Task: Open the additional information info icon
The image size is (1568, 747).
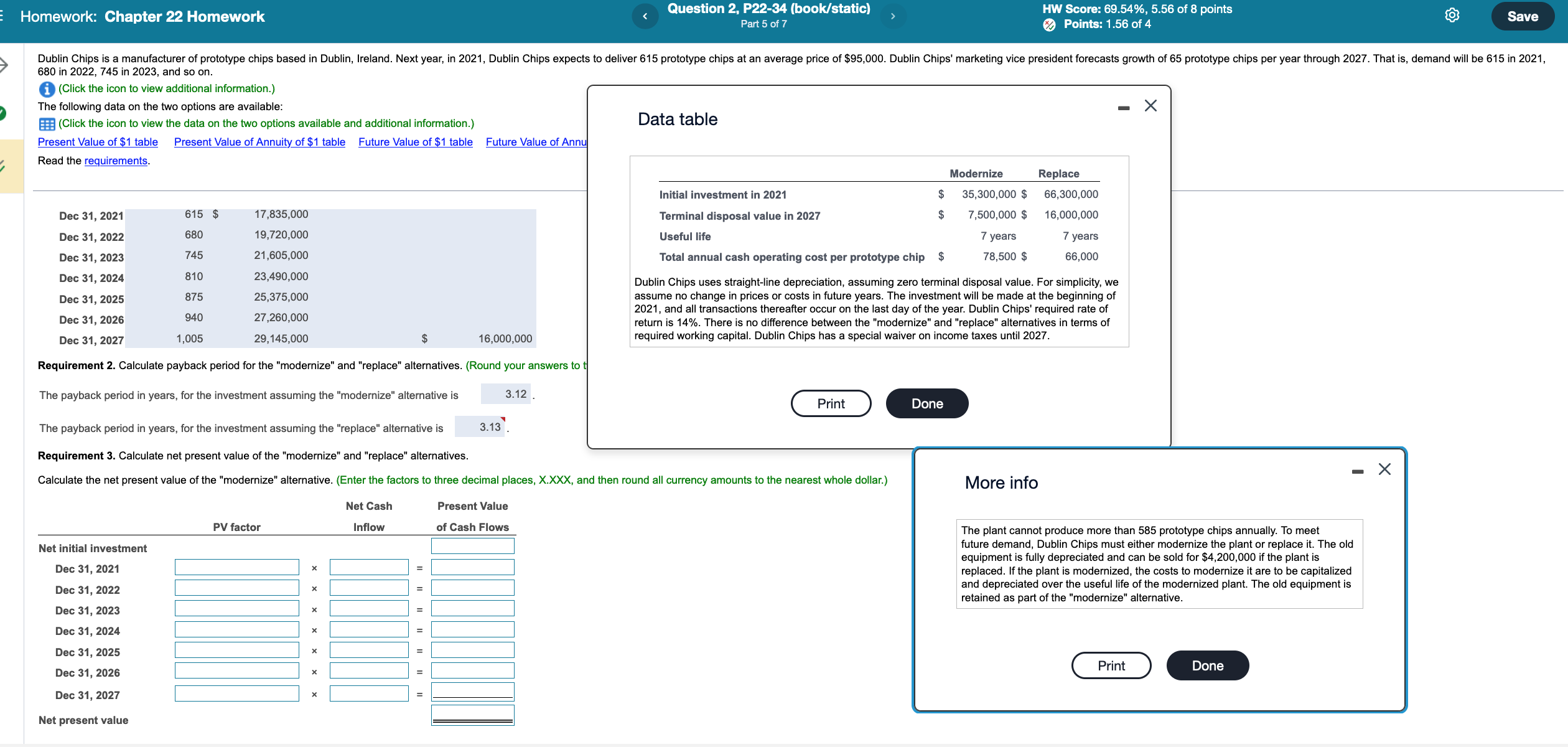Action: coord(46,88)
